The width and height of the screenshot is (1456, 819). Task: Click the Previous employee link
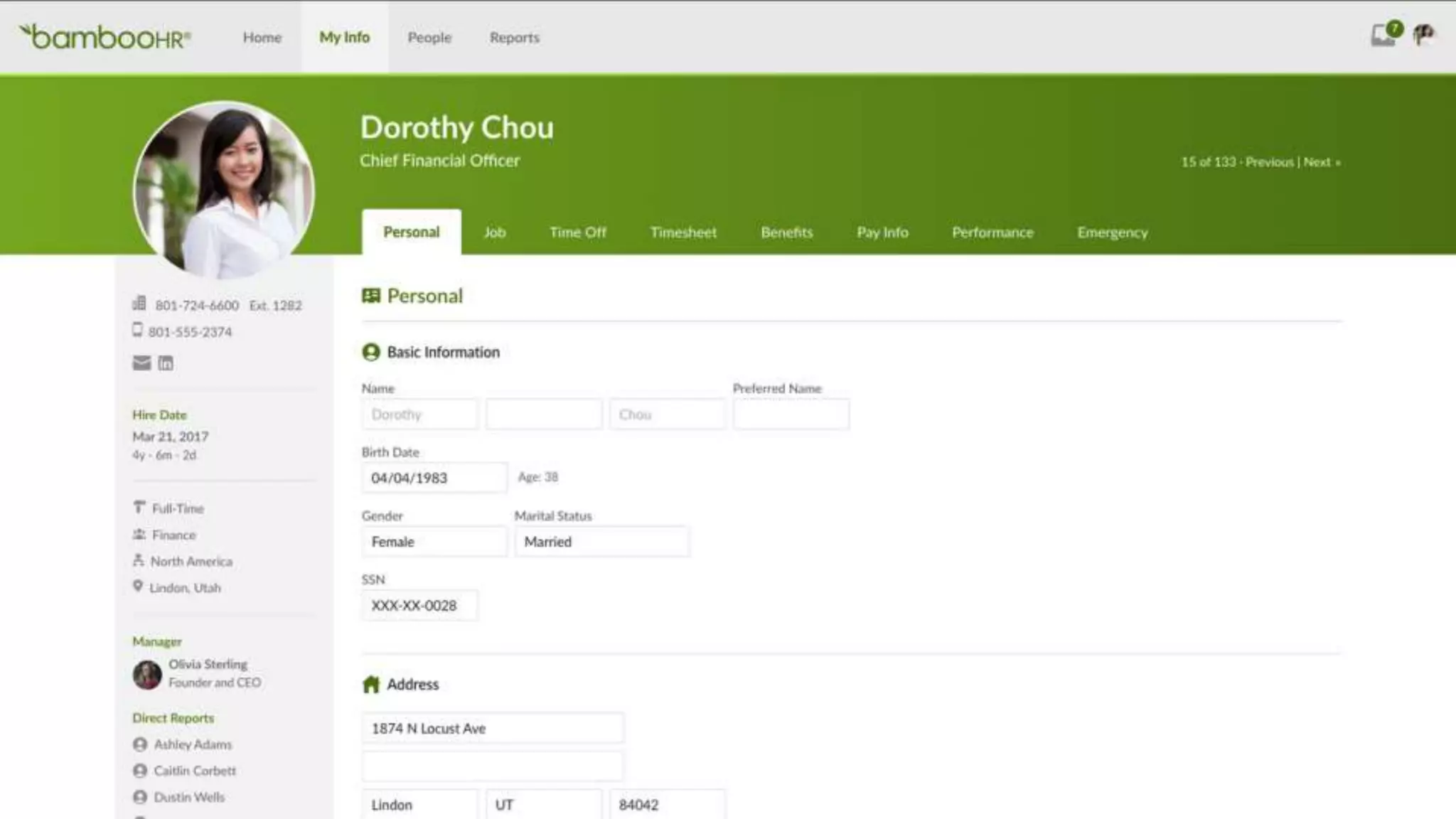[x=1269, y=162]
